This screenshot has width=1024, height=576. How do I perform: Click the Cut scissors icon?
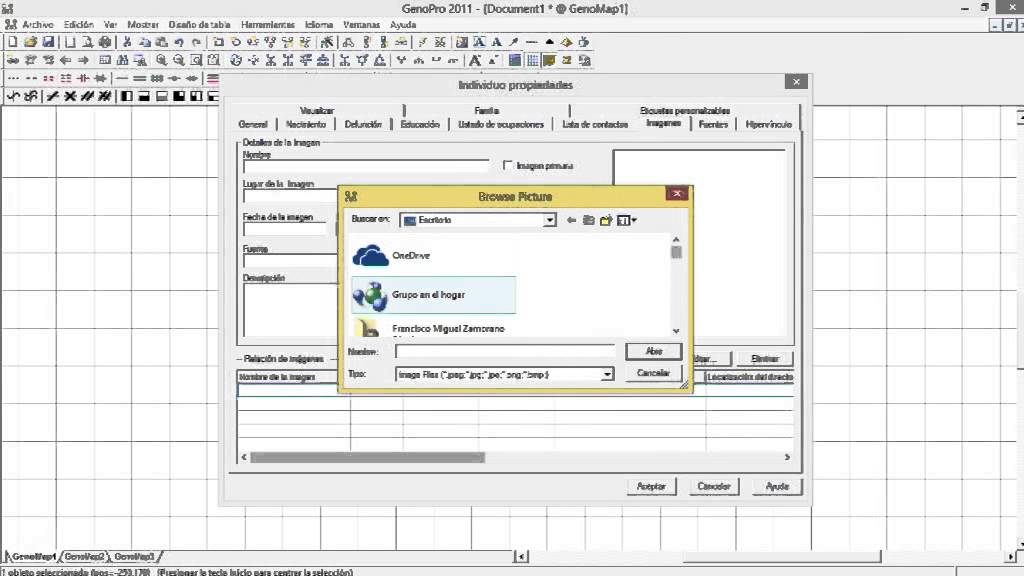coord(127,42)
